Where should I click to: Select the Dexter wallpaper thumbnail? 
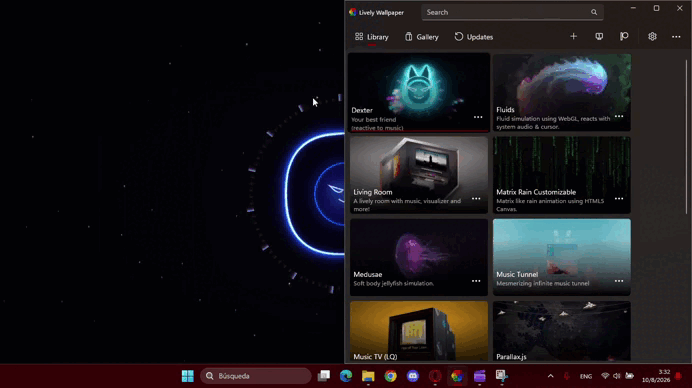click(419, 92)
